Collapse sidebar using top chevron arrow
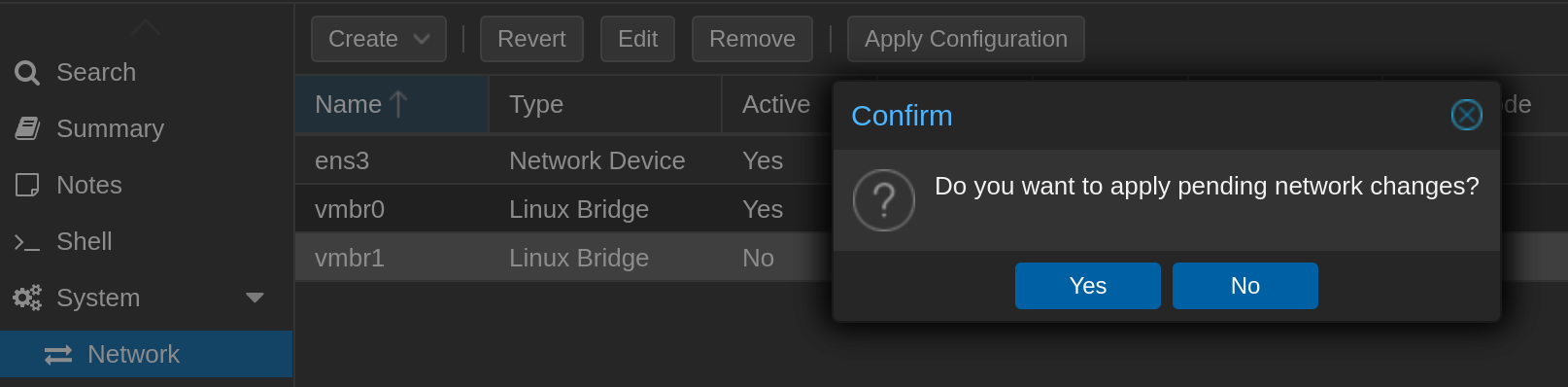Screen dimensions: 1568x387 click(146, 27)
